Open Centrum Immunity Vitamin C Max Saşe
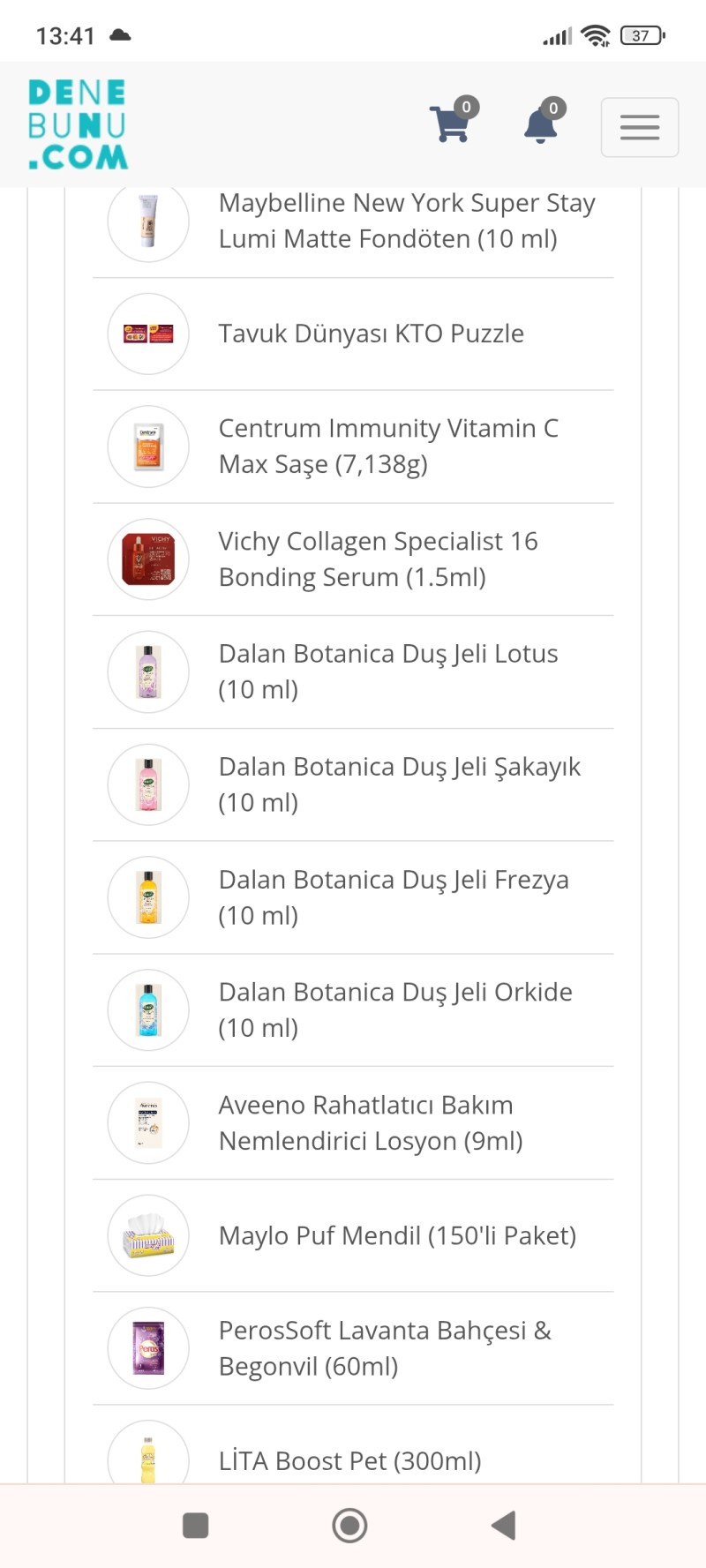Viewport: 706px width, 1568px height. click(x=388, y=446)
